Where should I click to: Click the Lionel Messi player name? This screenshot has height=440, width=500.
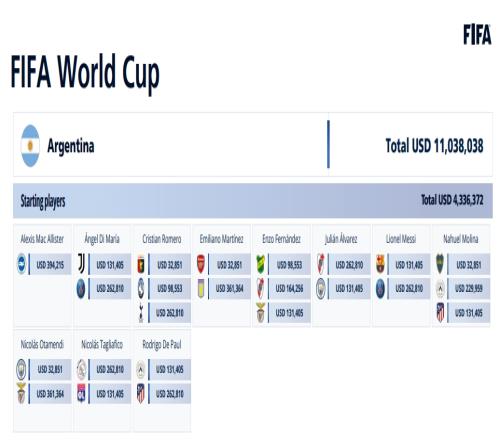401,239
